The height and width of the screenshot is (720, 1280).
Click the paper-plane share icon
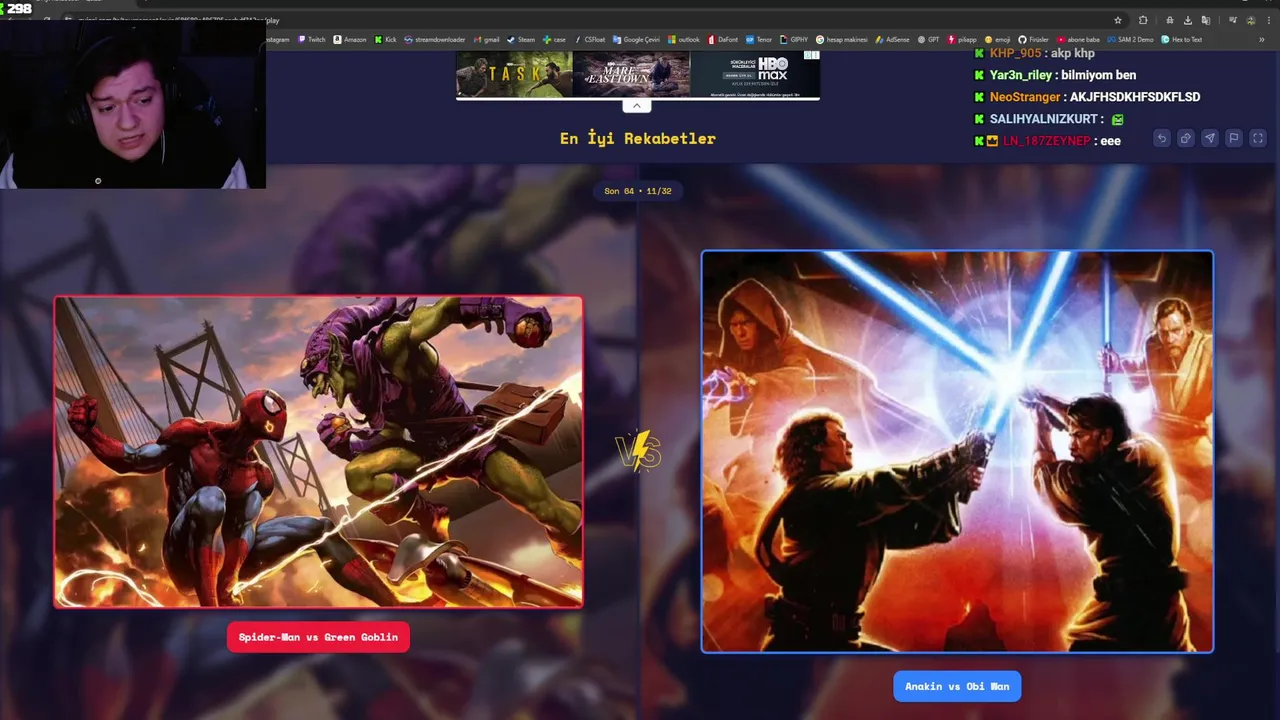(1210, 138)
